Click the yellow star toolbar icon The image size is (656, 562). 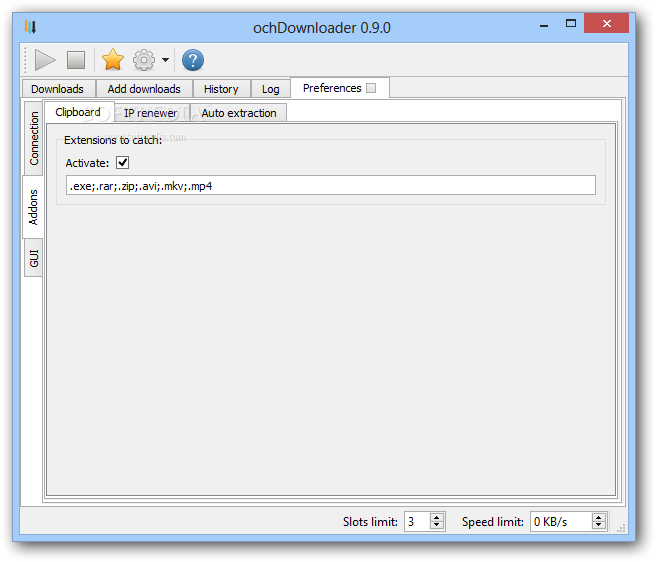(113, 60)
